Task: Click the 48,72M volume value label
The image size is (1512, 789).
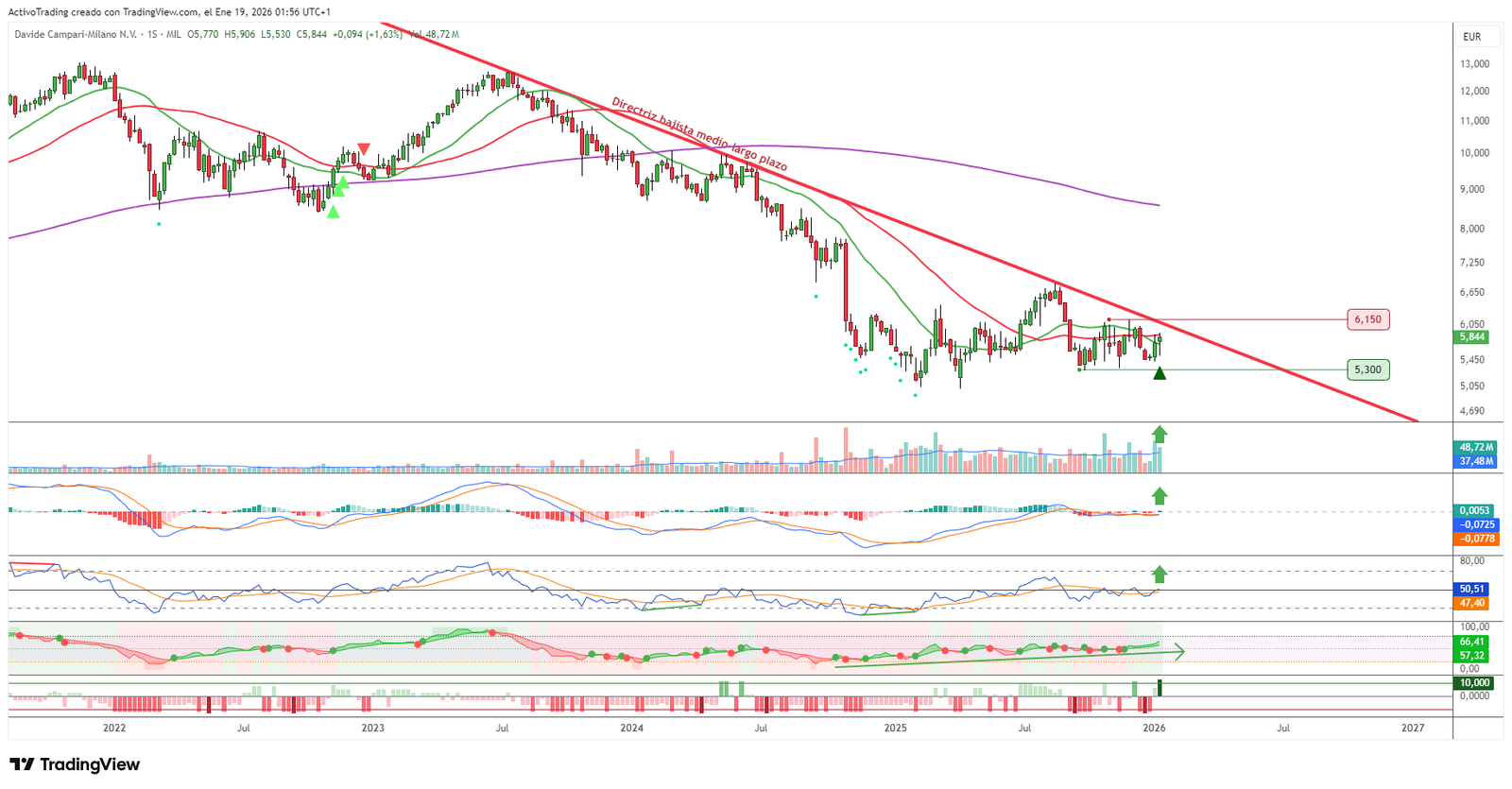Action: pos(1475,447)
